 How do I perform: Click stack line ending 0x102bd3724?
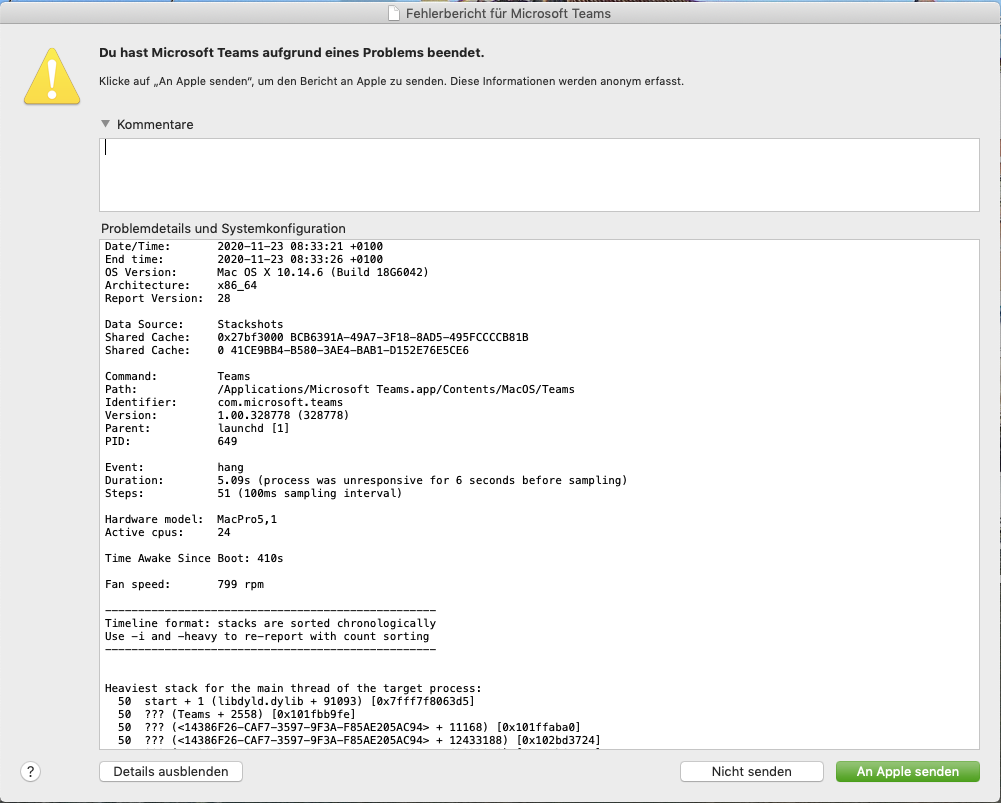click(359, 740)
